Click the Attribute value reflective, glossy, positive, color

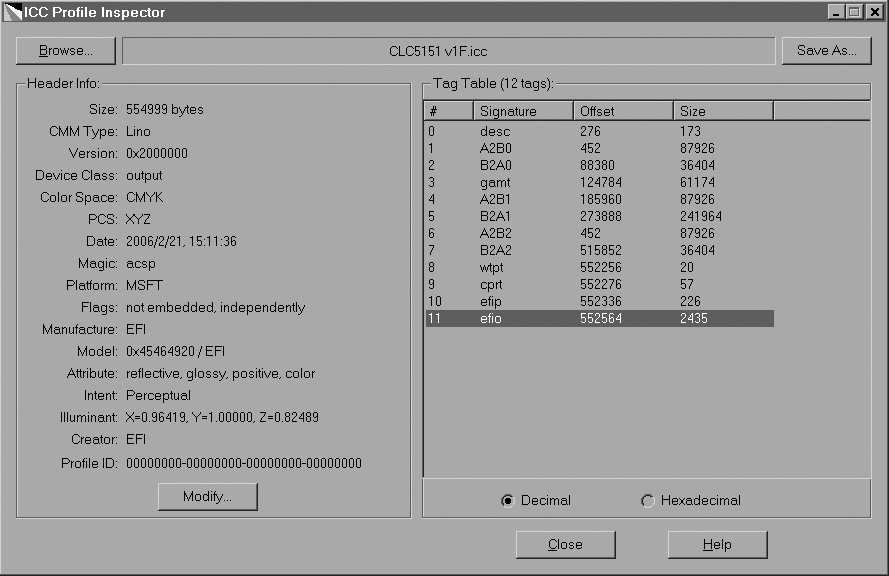click(x=220, y=374)
